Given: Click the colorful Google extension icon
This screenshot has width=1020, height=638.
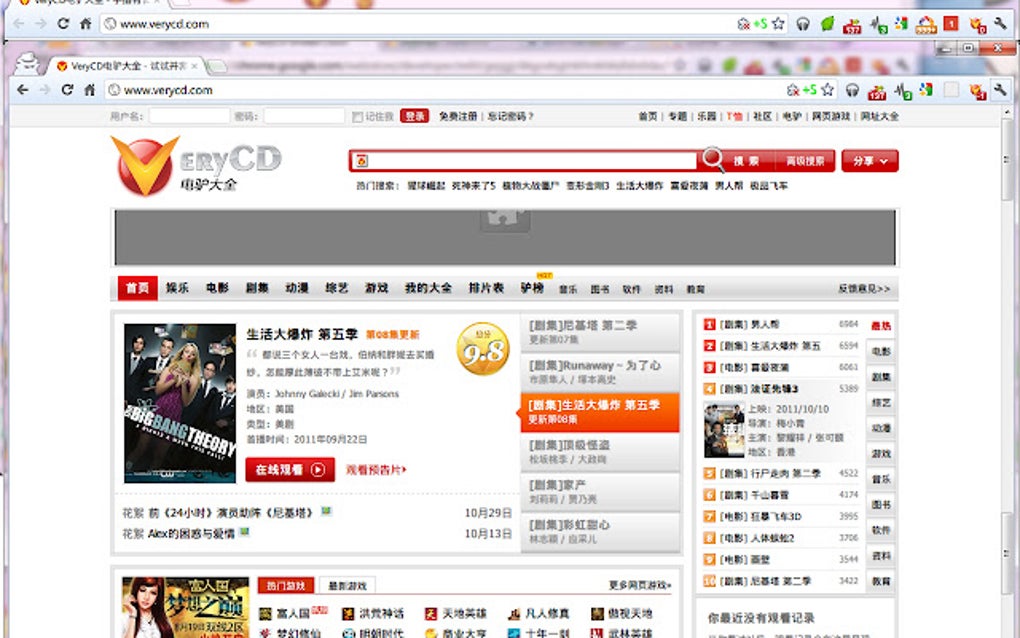Looking at the screenshot, I should pos(925,89).
